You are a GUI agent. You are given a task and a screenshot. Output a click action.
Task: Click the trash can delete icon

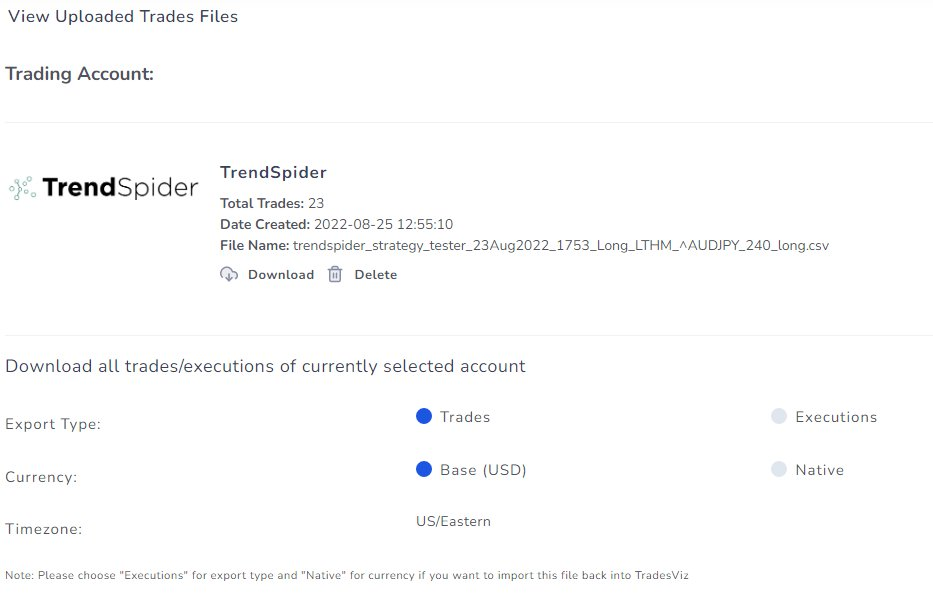[335, 274]
